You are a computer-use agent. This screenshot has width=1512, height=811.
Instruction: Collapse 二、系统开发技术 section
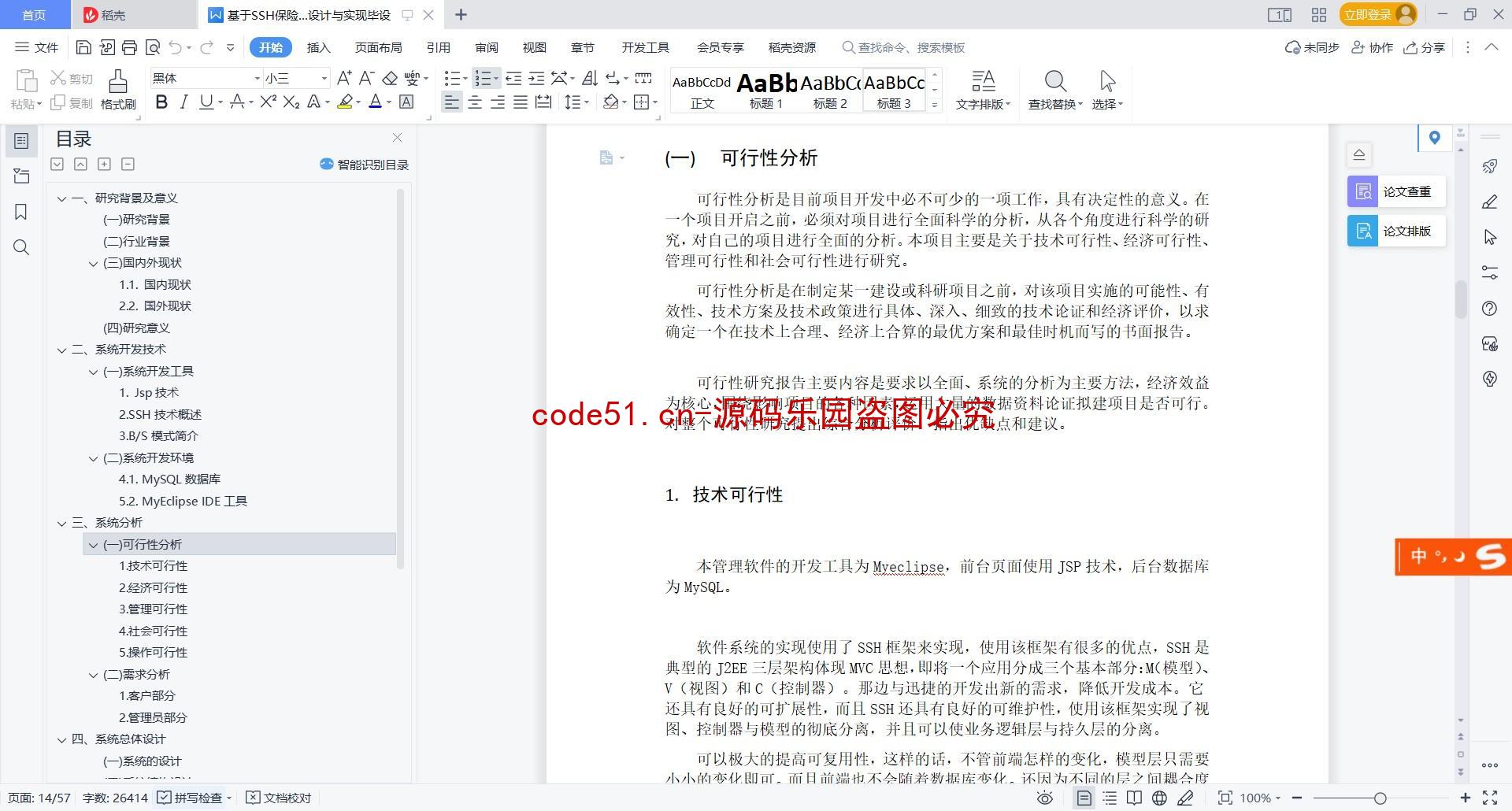[61, 350]
